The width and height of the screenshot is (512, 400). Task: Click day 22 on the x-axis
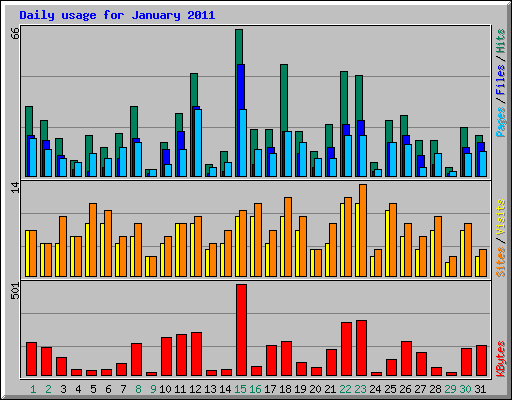[x=345, y=389]
